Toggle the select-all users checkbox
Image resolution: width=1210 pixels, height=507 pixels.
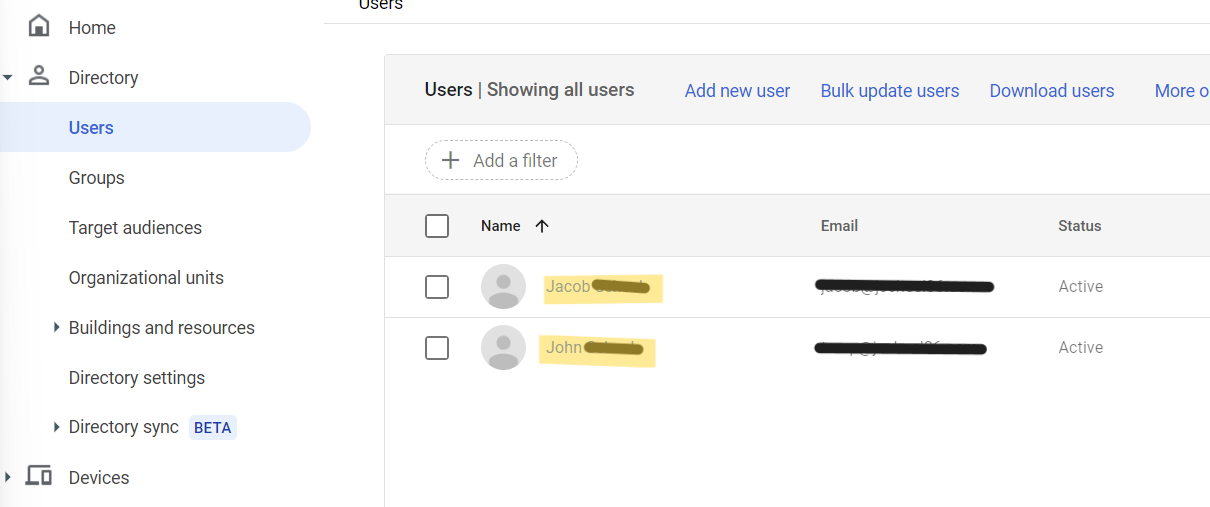click(x=437, y=226)
